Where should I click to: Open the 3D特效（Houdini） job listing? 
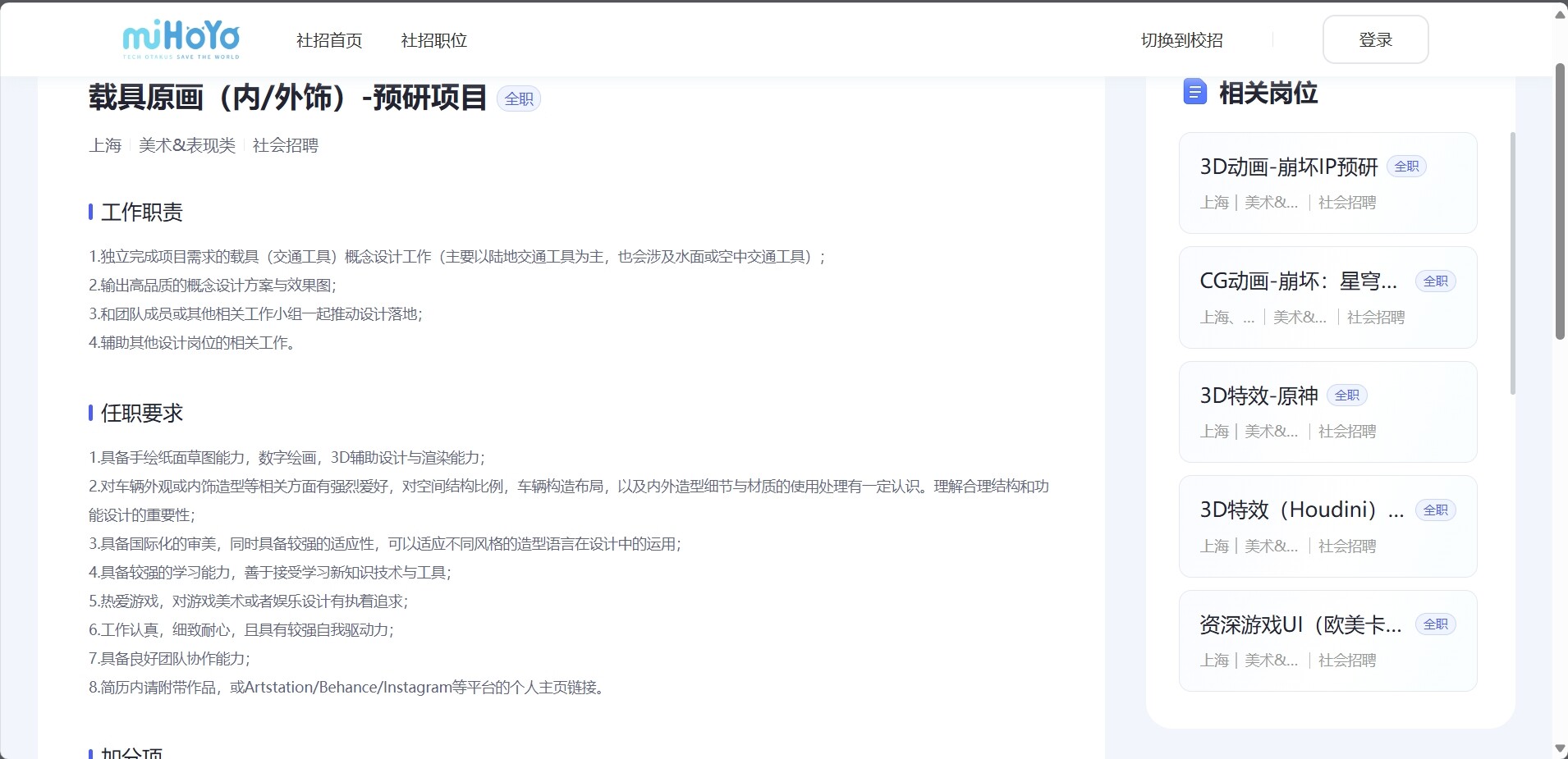tap(1327, 526)
